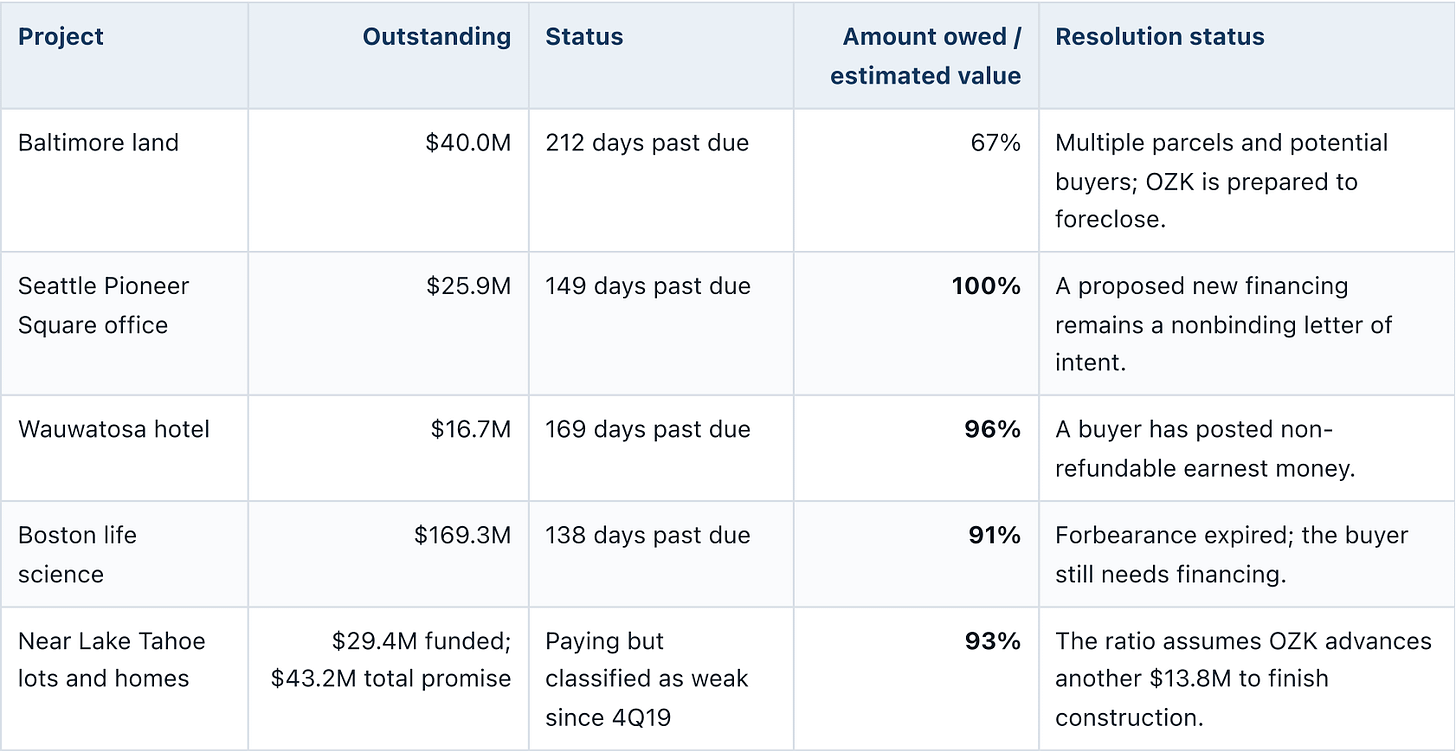Click the $169.3M outstanding amount
Screen dimensions: 1456x751
click(462, 535)
